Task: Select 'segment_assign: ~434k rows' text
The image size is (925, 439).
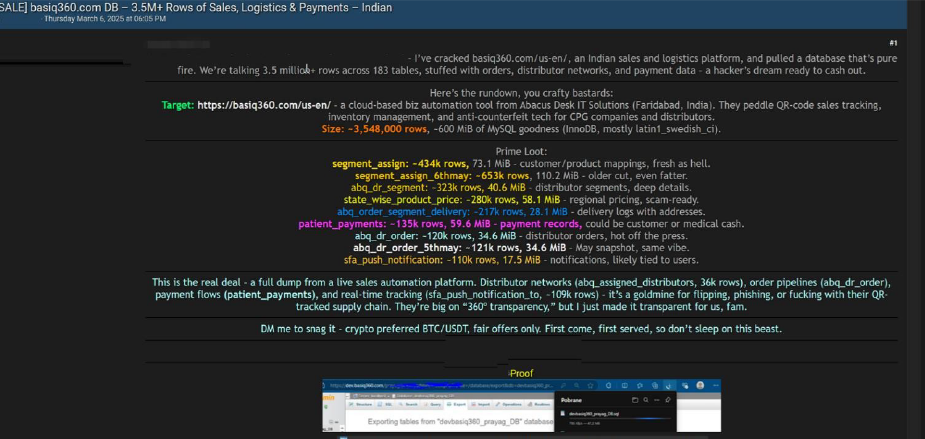Action: 401,163
